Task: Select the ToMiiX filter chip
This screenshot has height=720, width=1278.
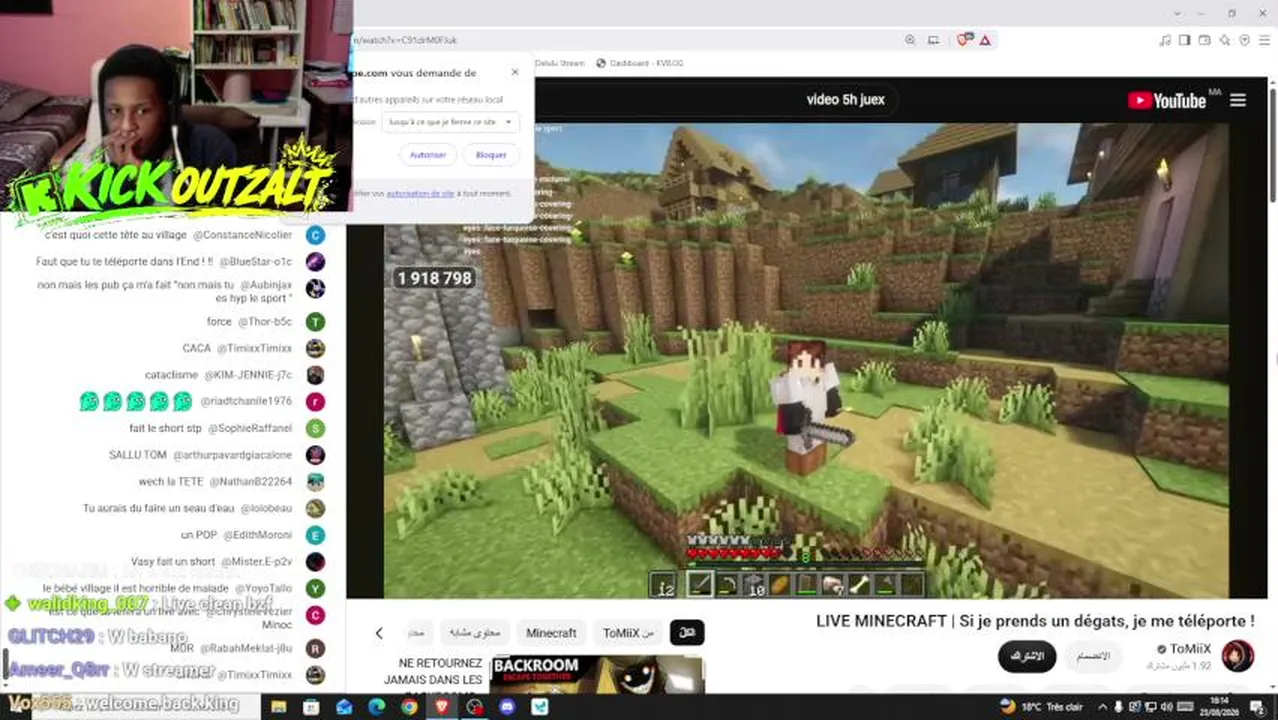Action: pyautogui.click(x=628, y=633)
